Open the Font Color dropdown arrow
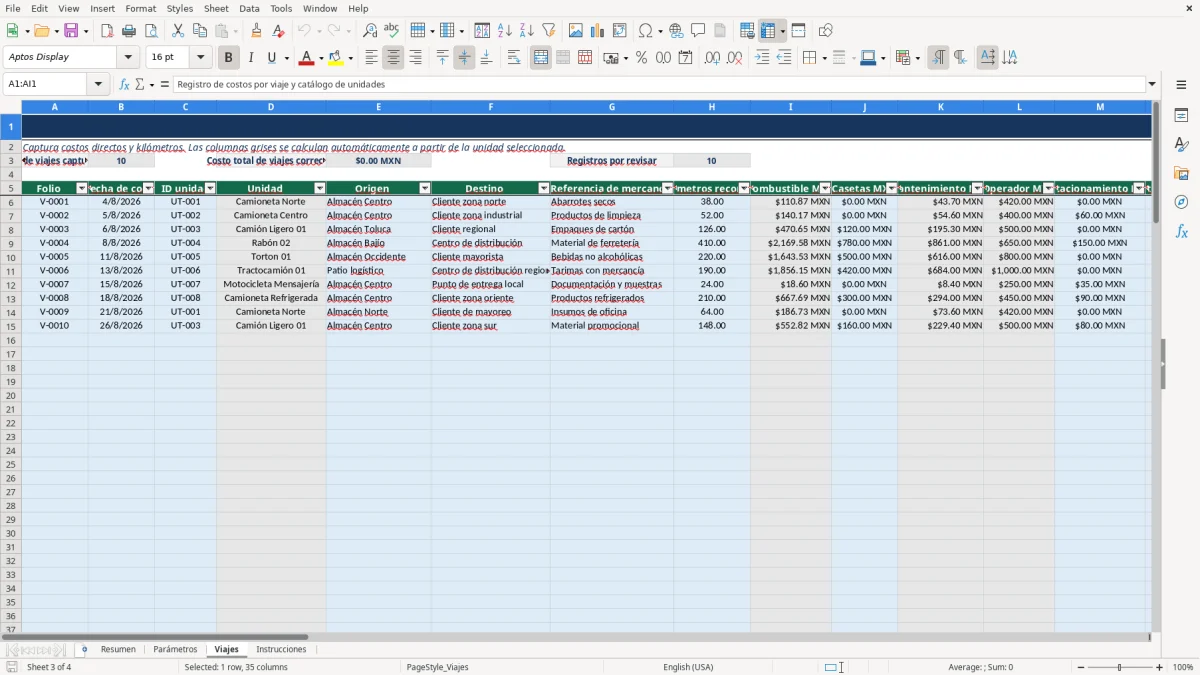 (321, 58)
